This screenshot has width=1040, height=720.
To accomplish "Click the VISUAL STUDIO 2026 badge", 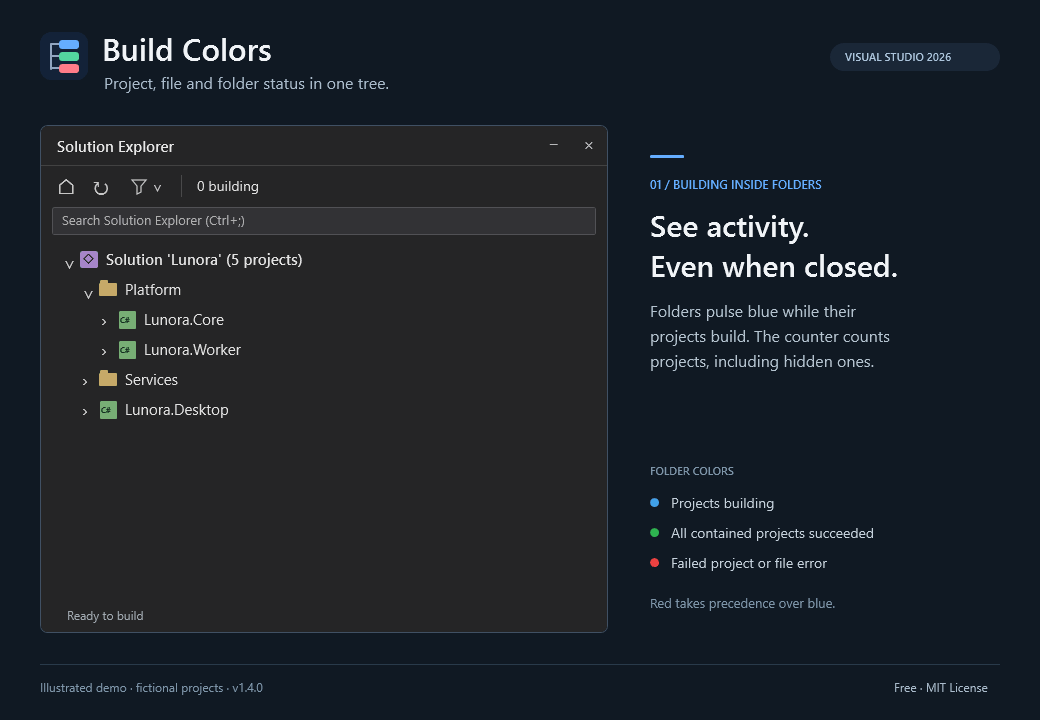I will point(915,57).
